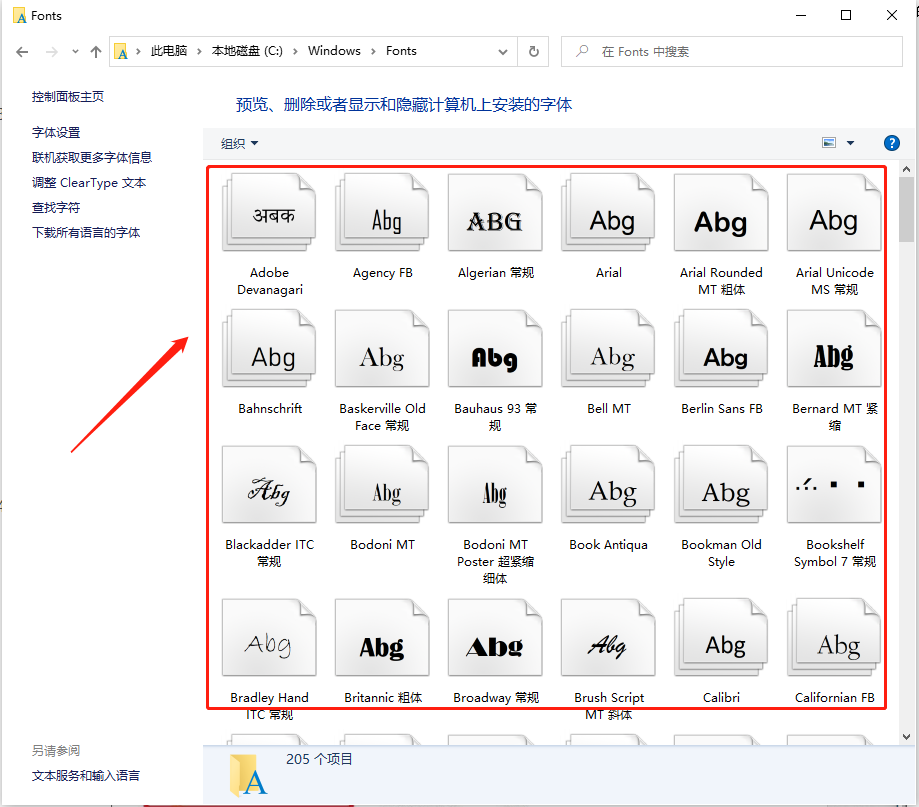Select the Bauhaus 93 常规 font

pos(495,348)
